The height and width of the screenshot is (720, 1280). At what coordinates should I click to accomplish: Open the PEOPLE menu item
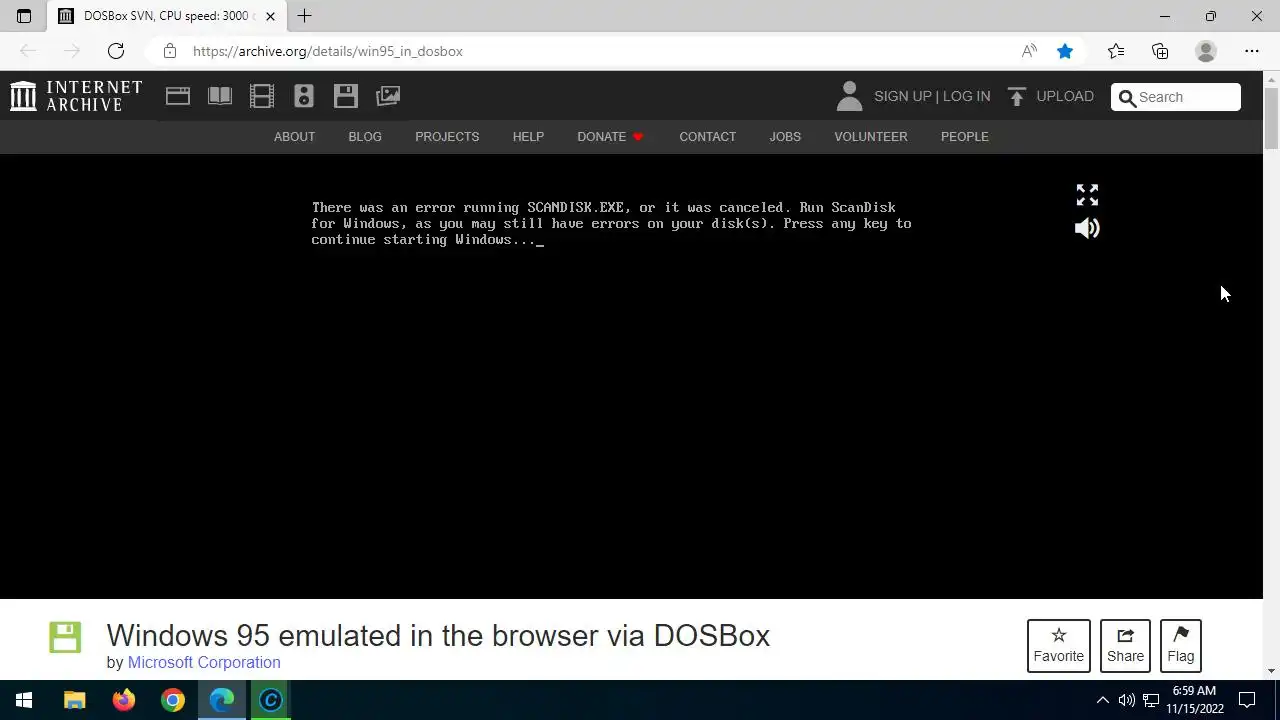(x=964, y=136)
